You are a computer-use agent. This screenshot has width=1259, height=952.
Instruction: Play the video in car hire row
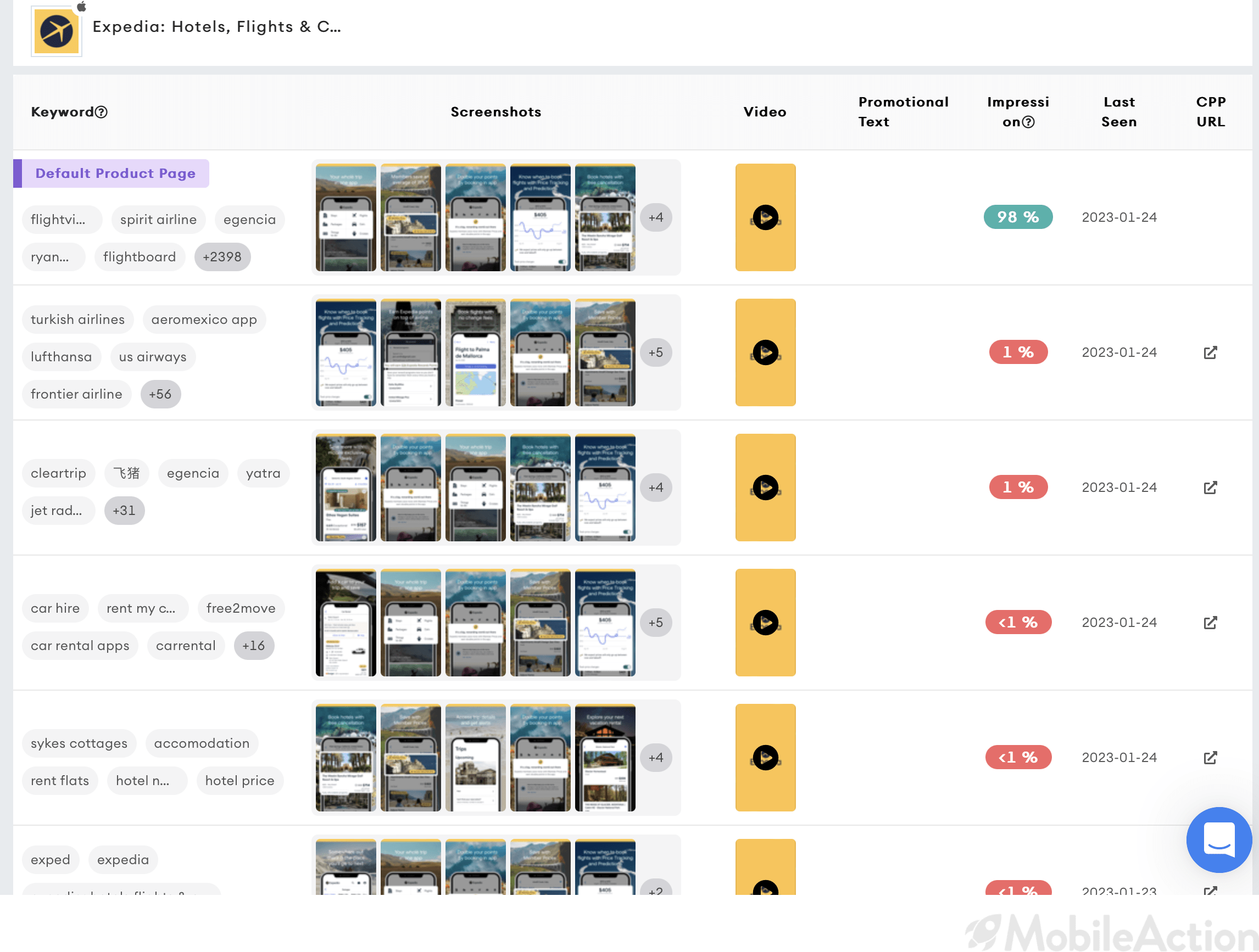[766, 623]
